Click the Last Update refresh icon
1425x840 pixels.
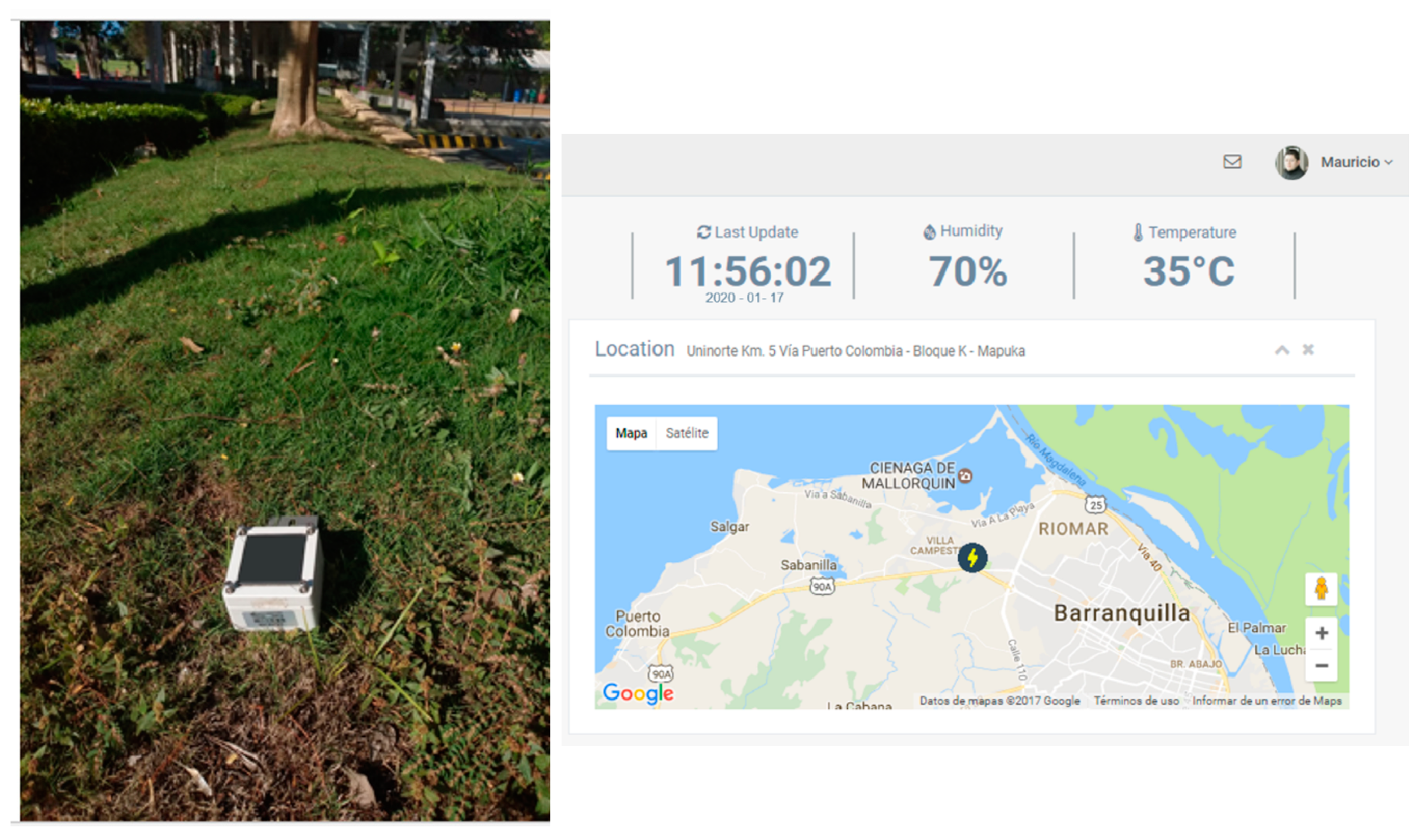(x=703, y=232)
